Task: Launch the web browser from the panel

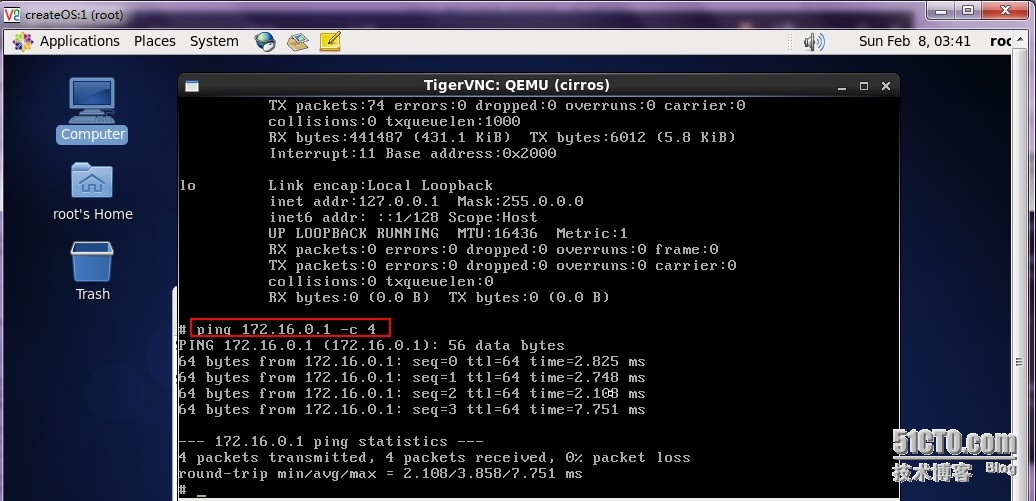Action: coord(265,41)
